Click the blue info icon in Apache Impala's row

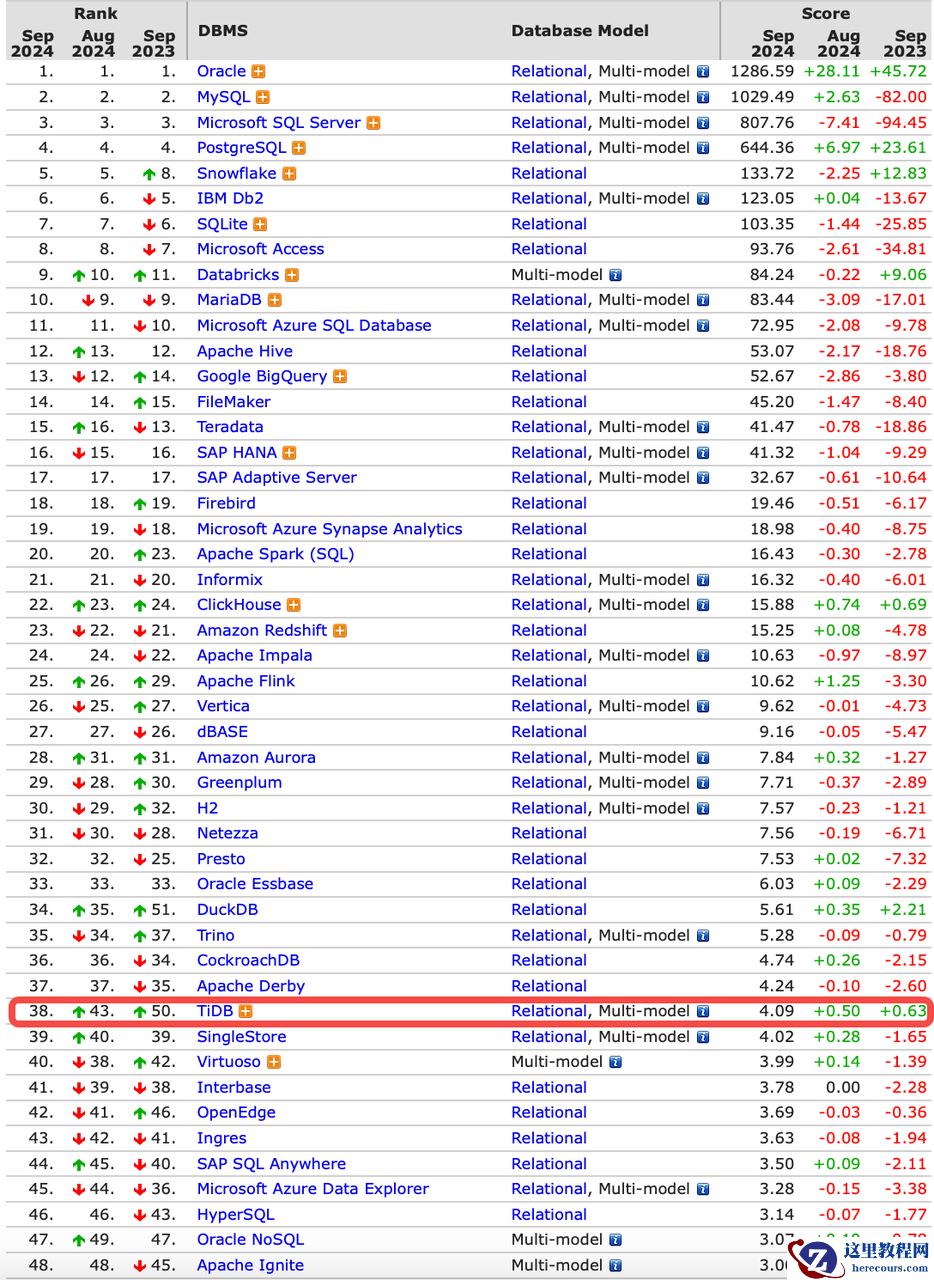coord(703,656)
